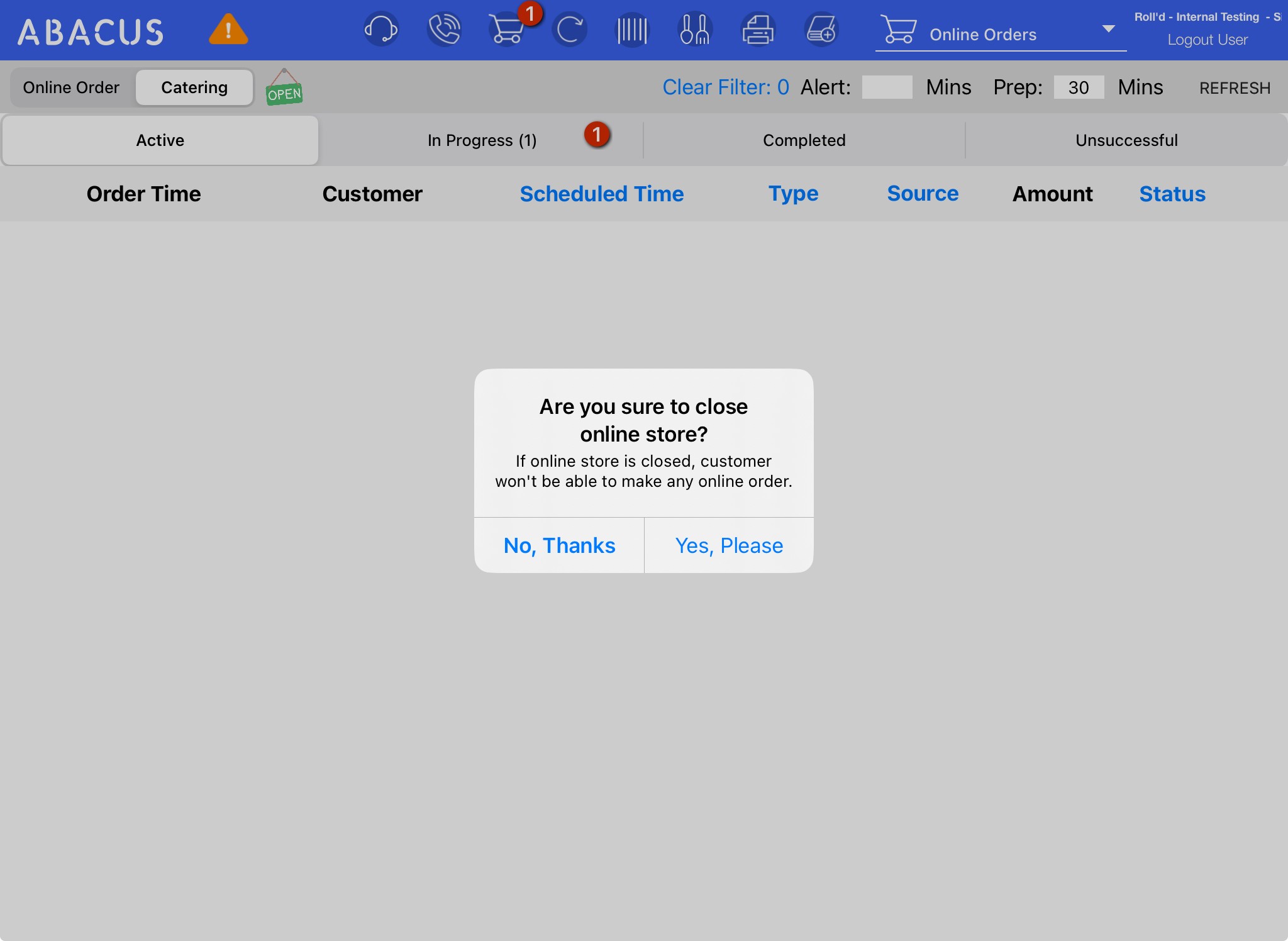Select the Catering segment
The height and width of the screenshot is (941, 1288).
point(194,87)
